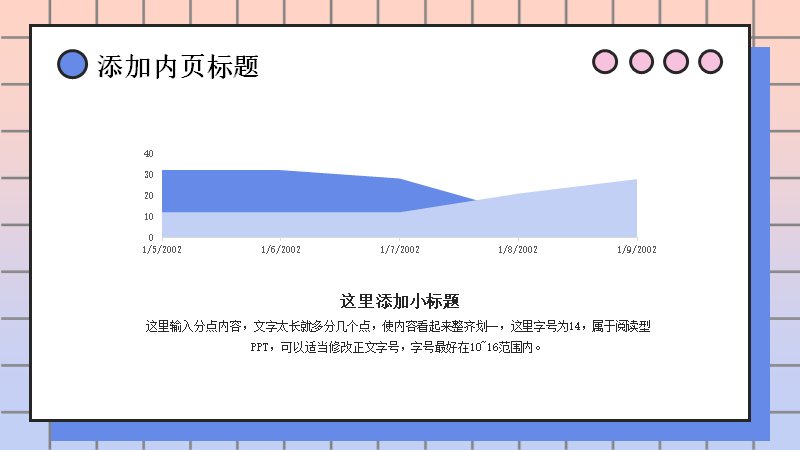Click the body line starting 'PPT，可以适当修改'

[x=396, y=347]
